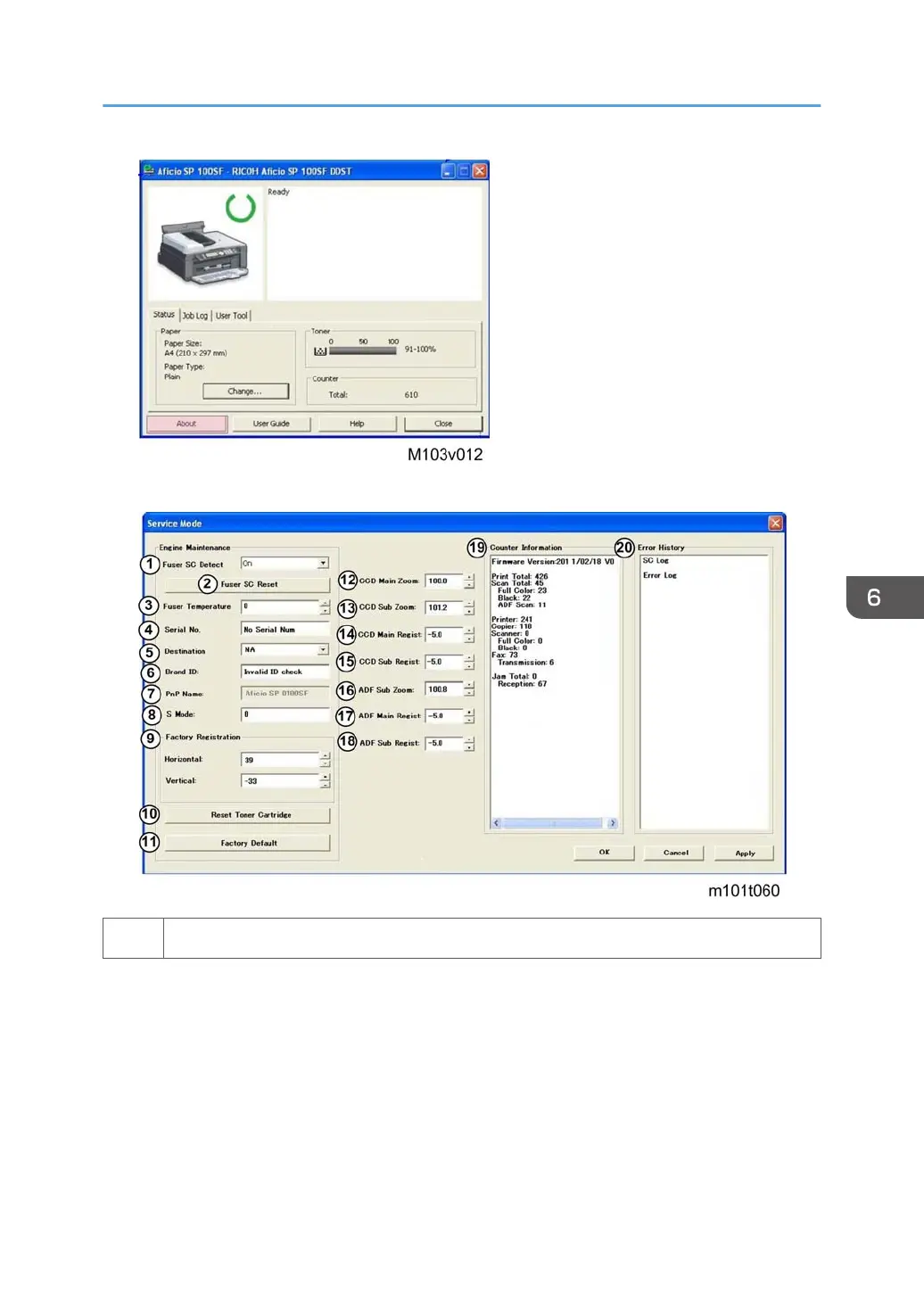
Task: Click the green status ring indicator
Action: [x=241, y=208]
